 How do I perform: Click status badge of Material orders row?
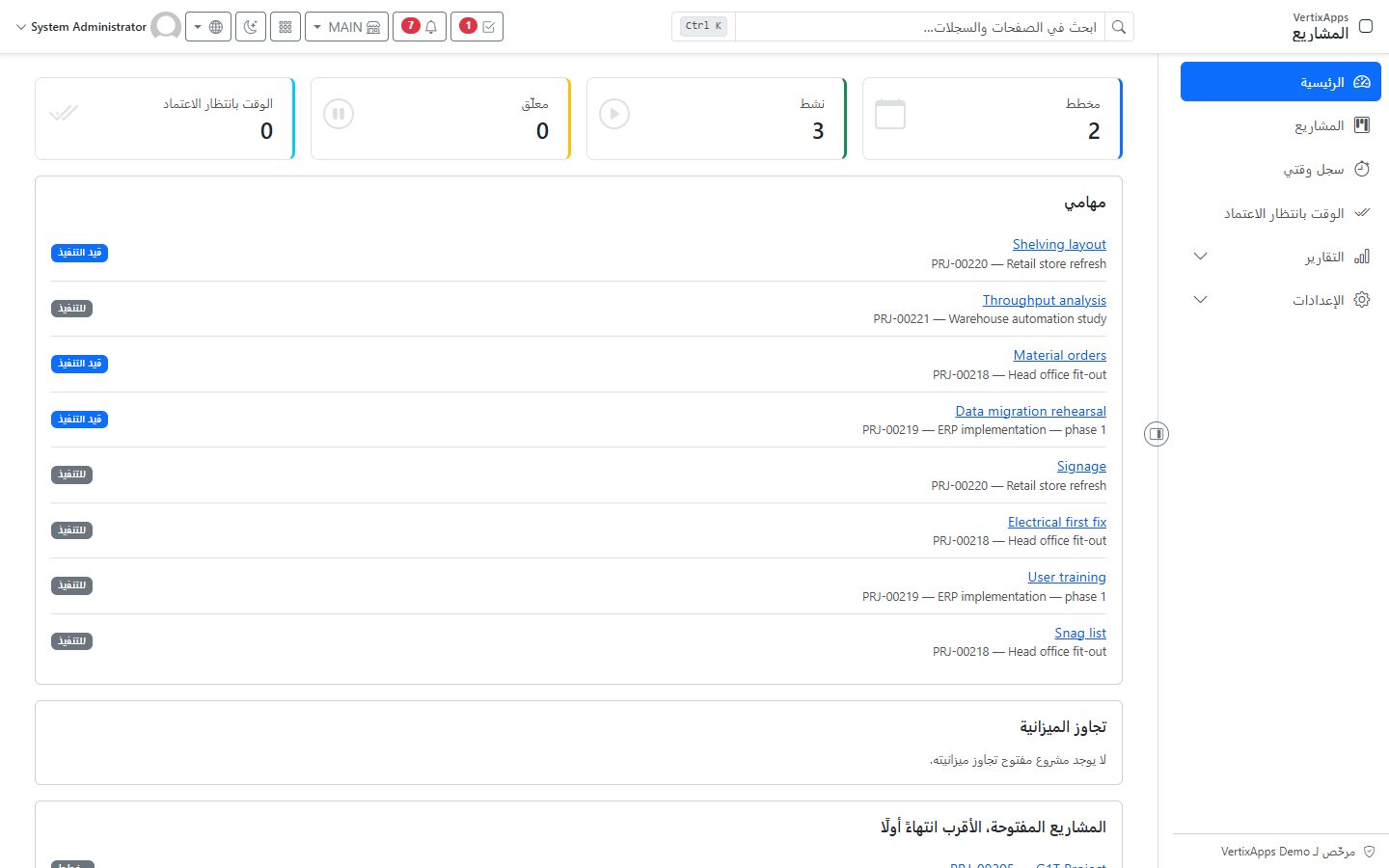[x=79, y=364]
